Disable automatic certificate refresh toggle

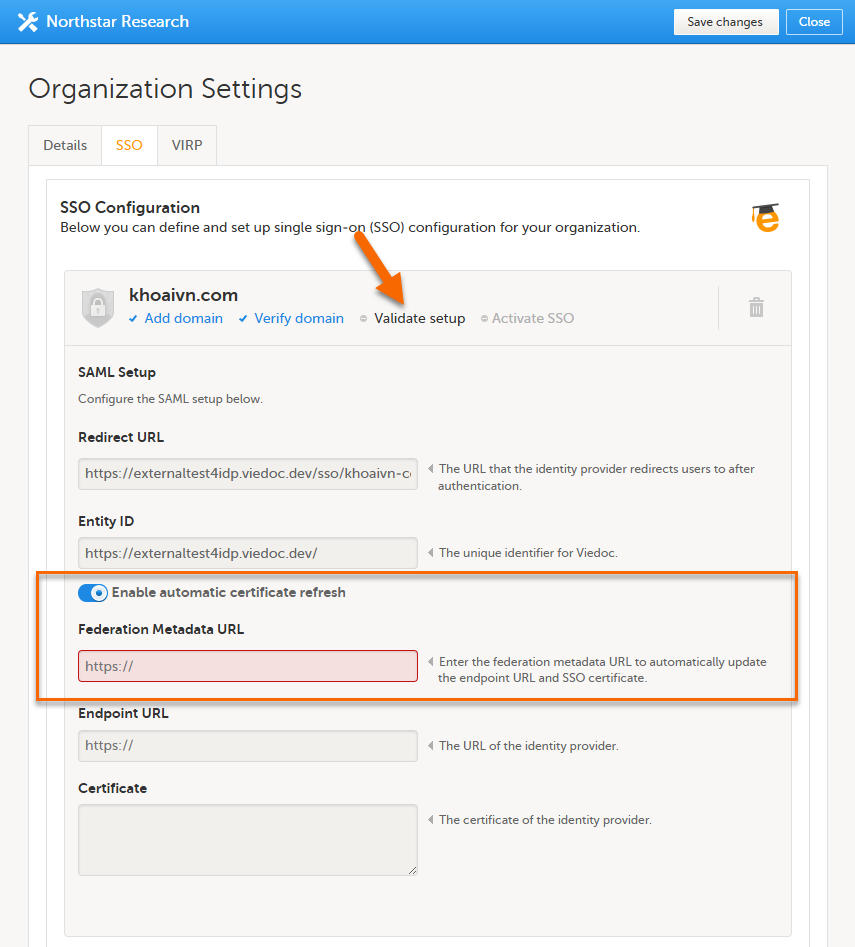click(x=93, y=593)
